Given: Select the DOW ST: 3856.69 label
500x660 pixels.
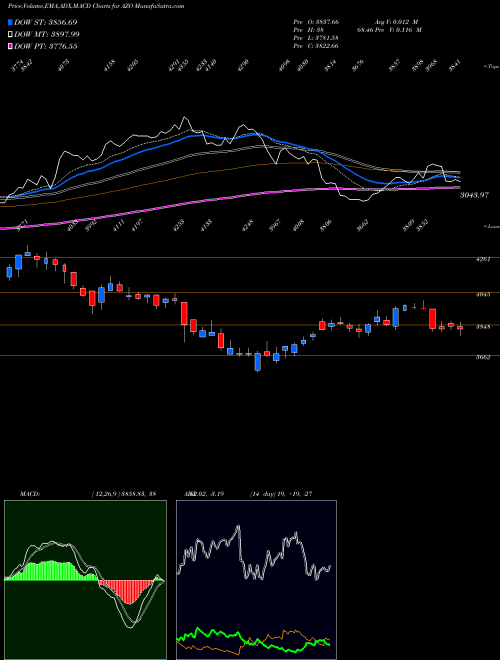Looking at the screenshot, I should coord(46,22).
